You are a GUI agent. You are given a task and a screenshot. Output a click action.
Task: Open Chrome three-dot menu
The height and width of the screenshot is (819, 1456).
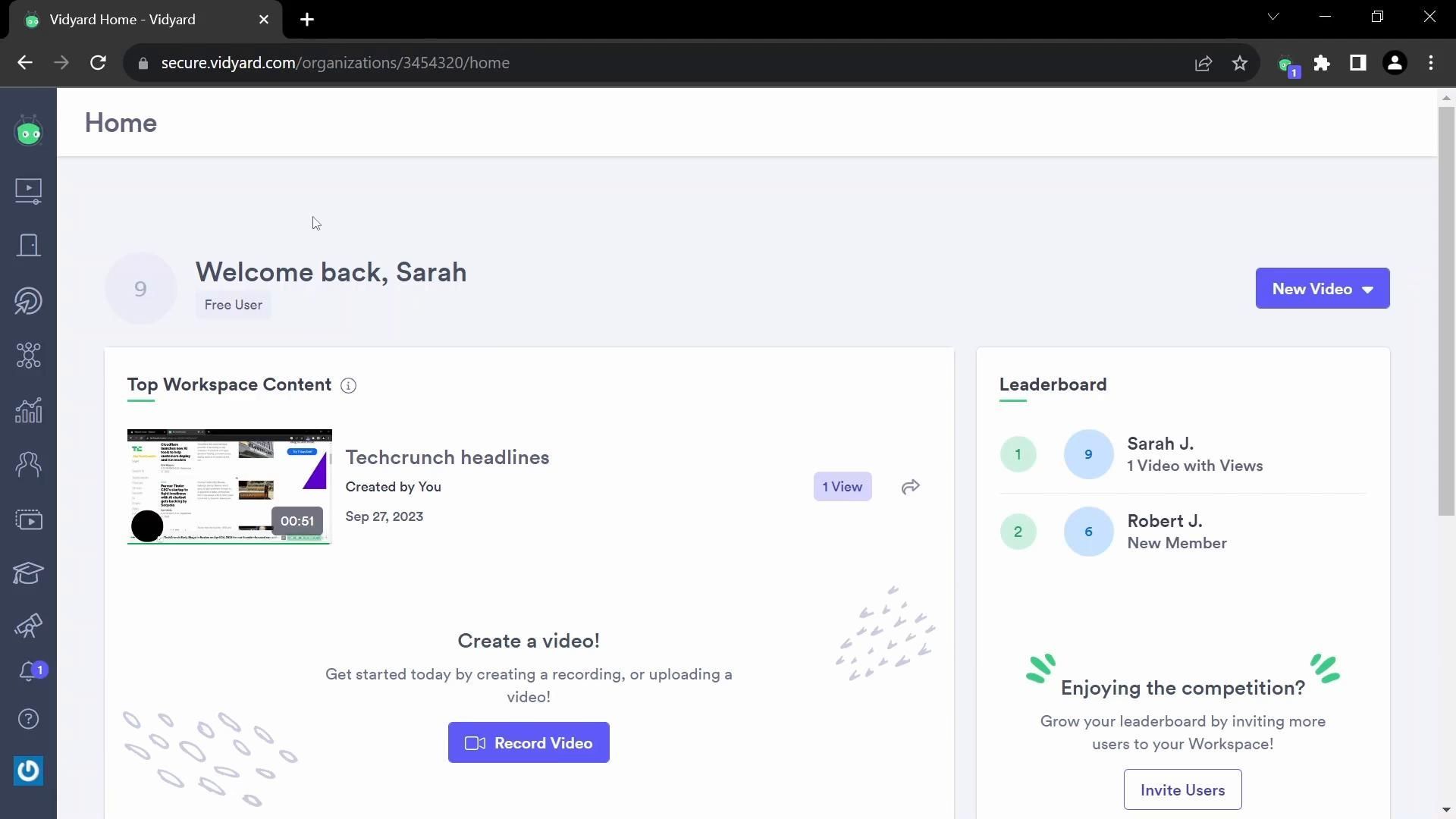click(1431, 63)
